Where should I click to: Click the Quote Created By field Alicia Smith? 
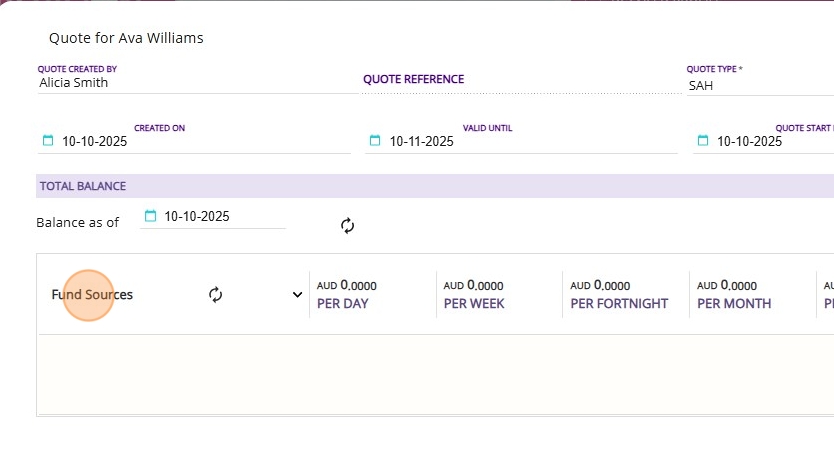point(190,83)
